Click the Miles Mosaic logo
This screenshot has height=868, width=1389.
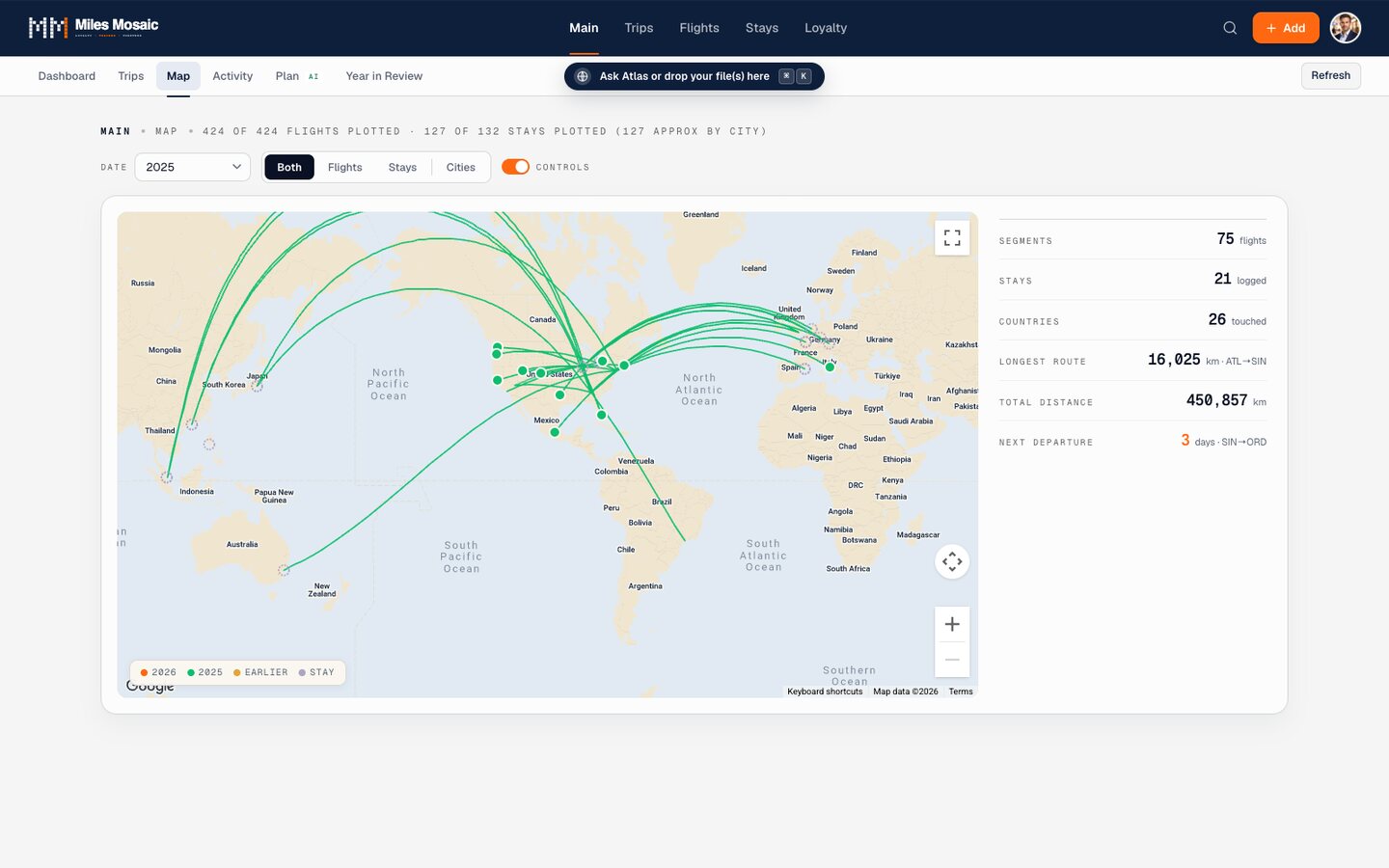[94, 27]
